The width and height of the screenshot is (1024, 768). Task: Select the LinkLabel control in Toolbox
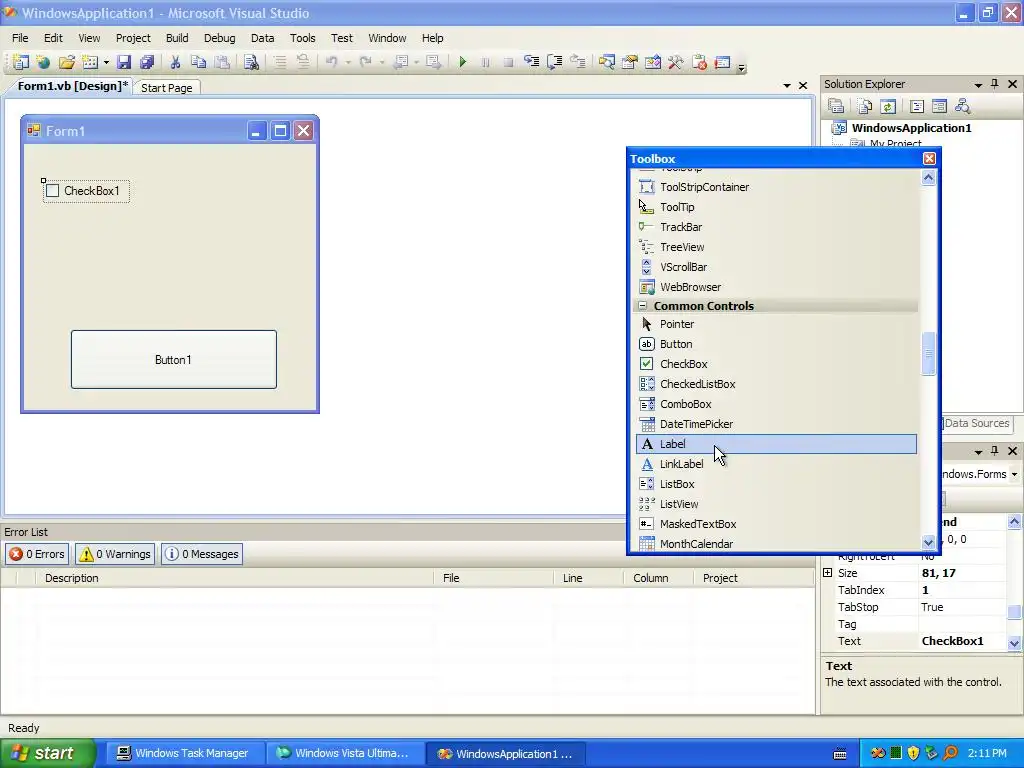(776, 464)
